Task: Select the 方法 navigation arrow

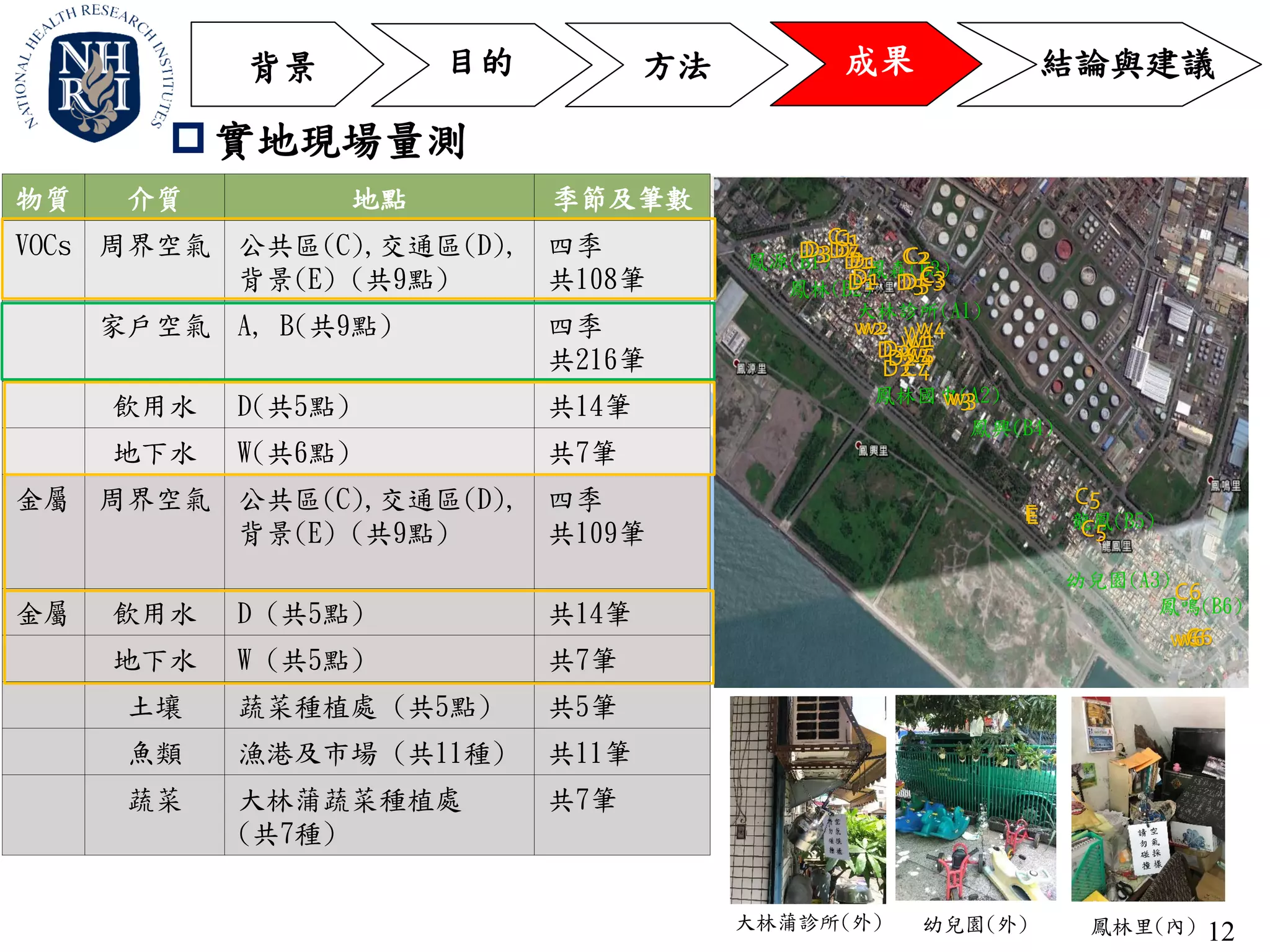Action: coord(677,65)
